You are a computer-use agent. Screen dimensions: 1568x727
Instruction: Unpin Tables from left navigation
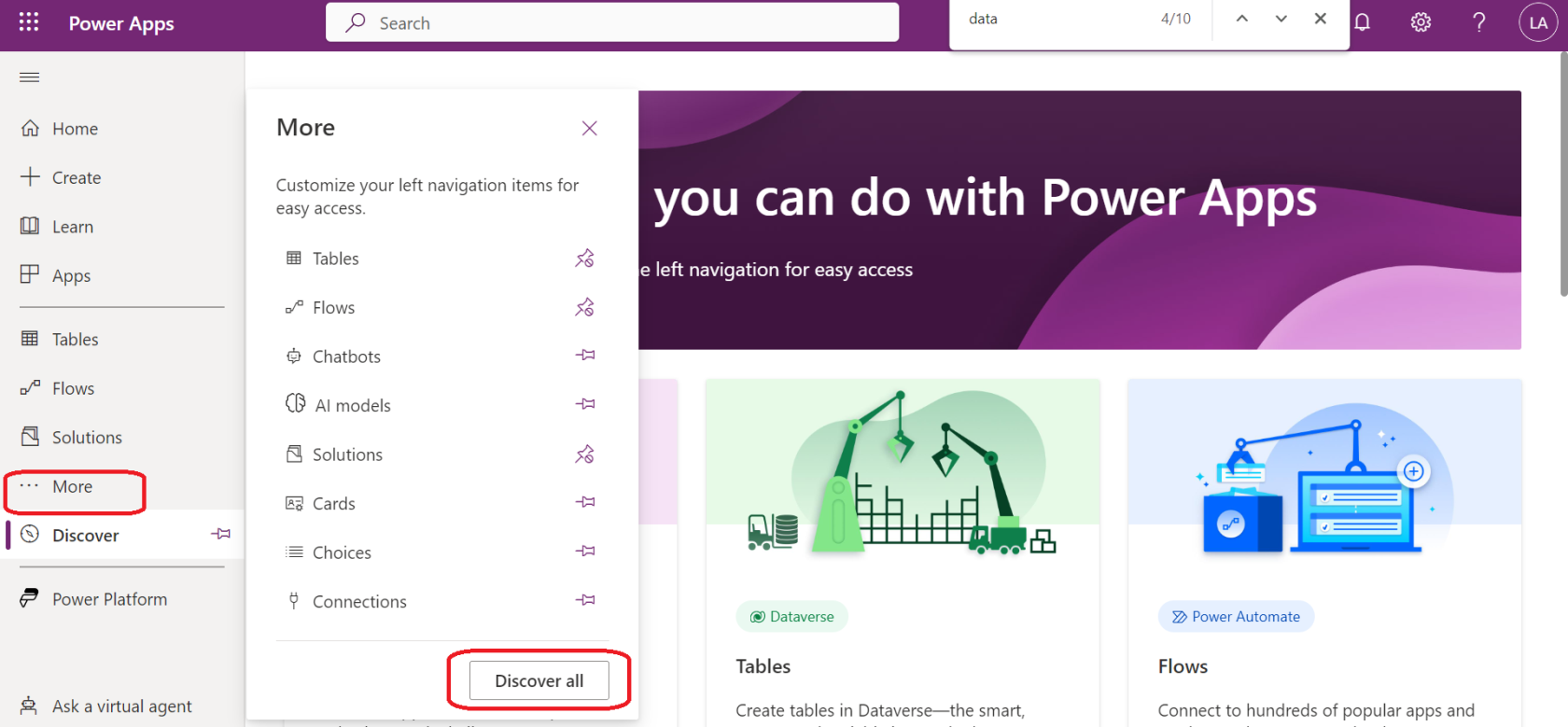coord(585,259)
